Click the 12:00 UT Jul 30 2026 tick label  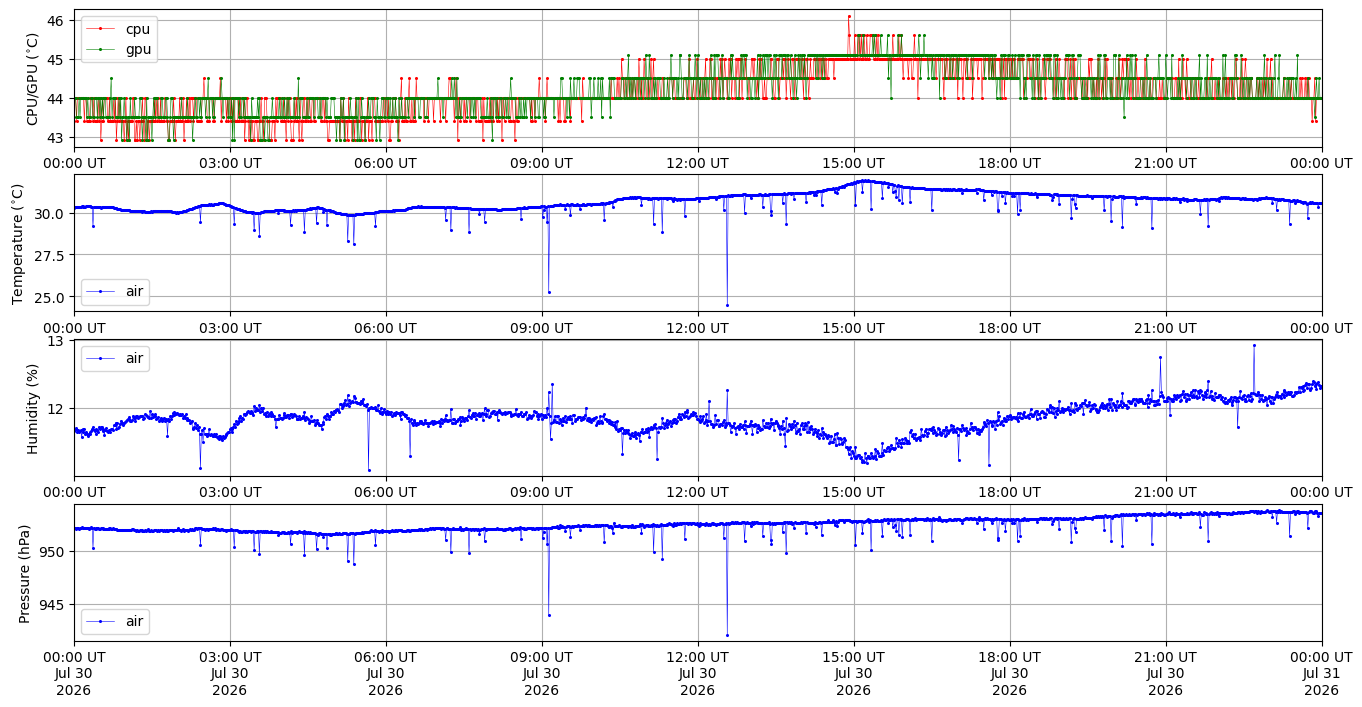pyautogui.click(x=697, y=673)
